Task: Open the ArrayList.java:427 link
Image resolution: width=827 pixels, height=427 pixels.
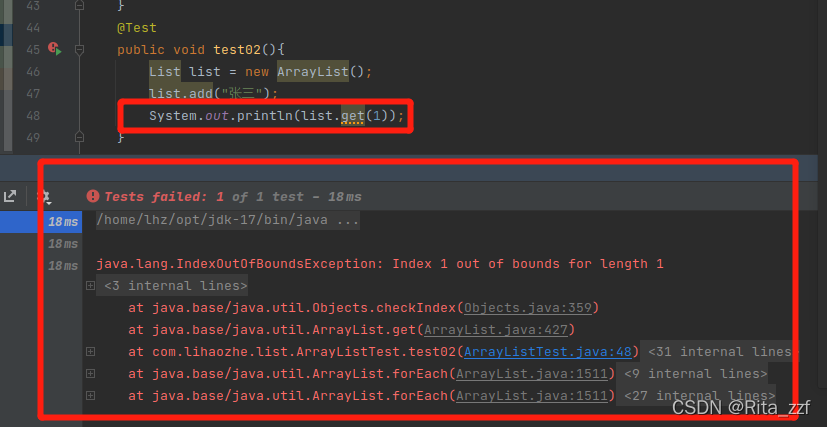Action: [496, 329]
